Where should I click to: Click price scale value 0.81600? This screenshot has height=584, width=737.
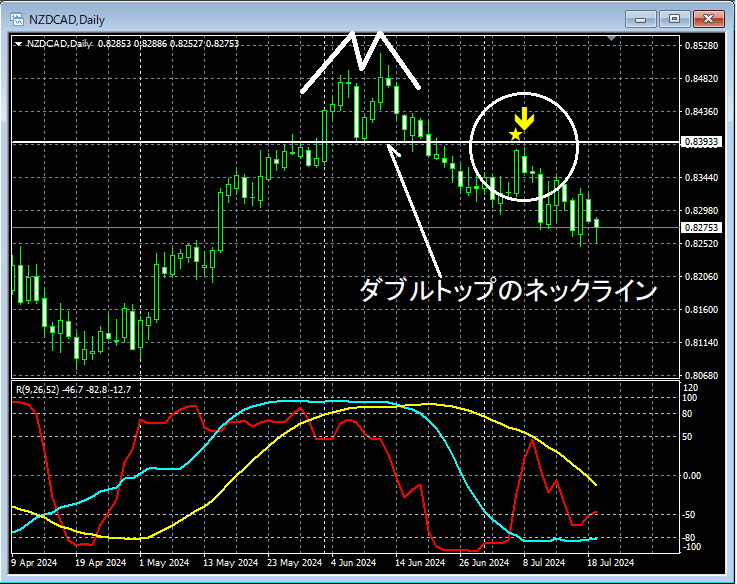702,309
